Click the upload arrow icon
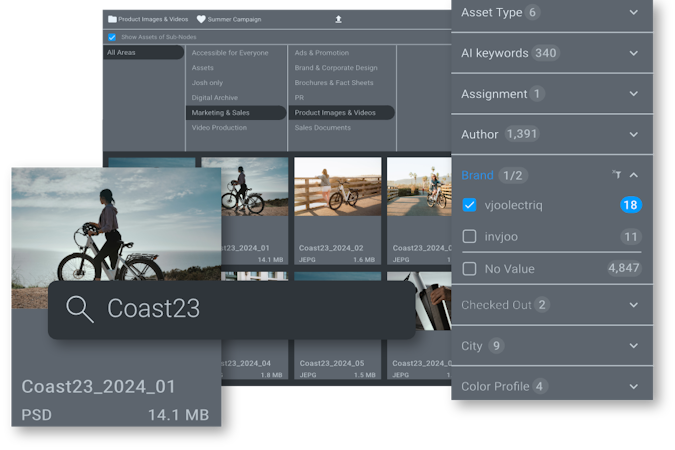675x450 pixels. click(337, 19)
